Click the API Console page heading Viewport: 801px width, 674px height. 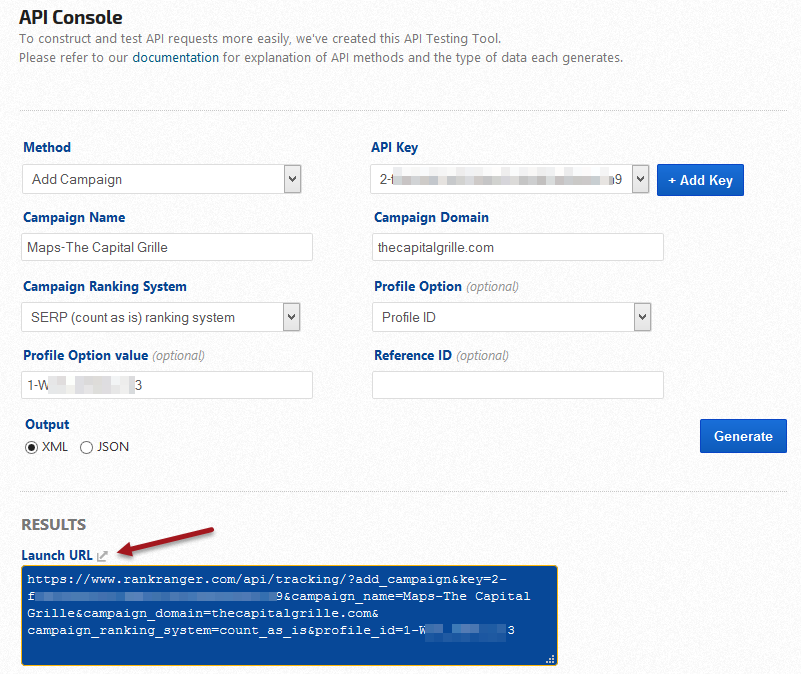71,17
